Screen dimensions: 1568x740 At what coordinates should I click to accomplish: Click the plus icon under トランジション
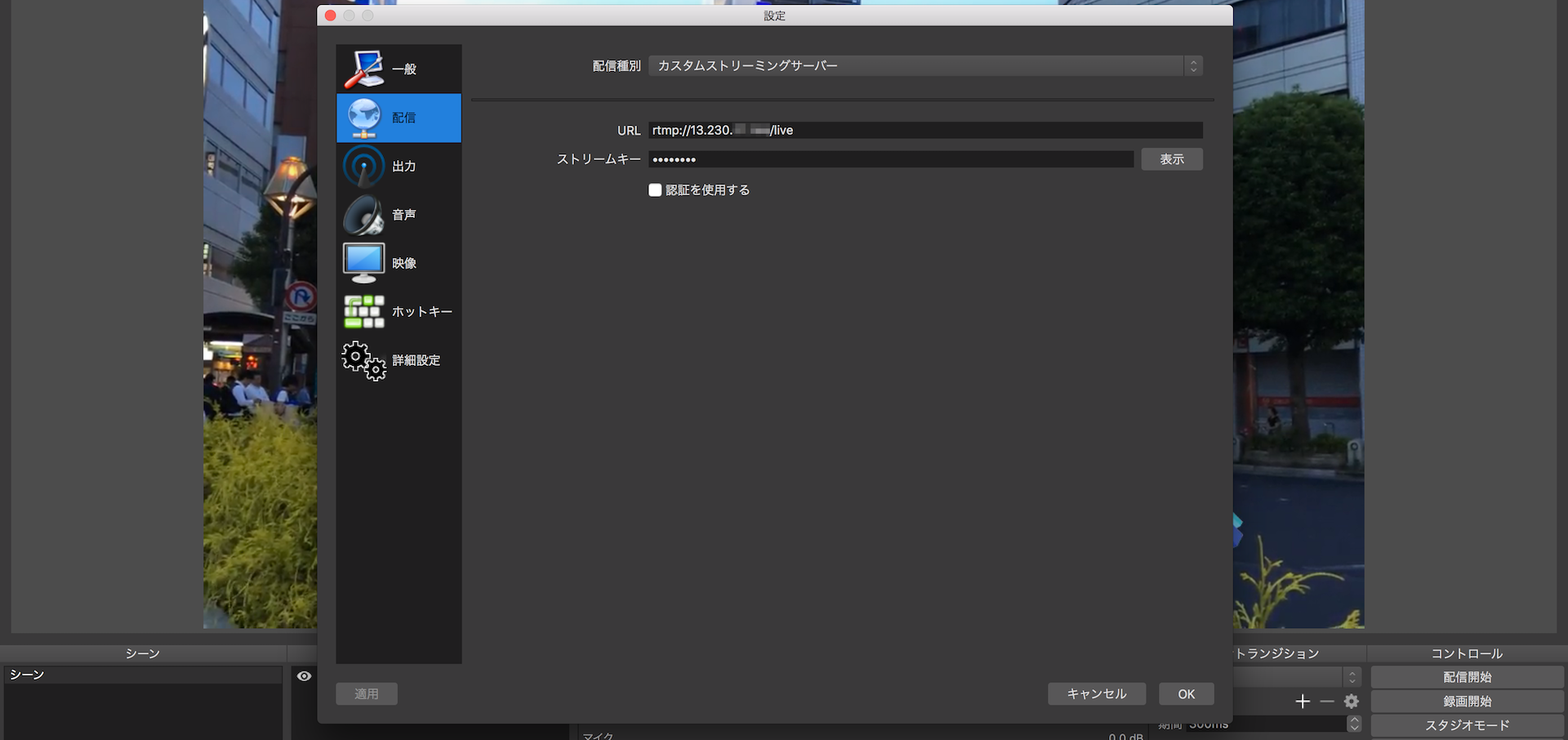click(x=1303, y=701)
